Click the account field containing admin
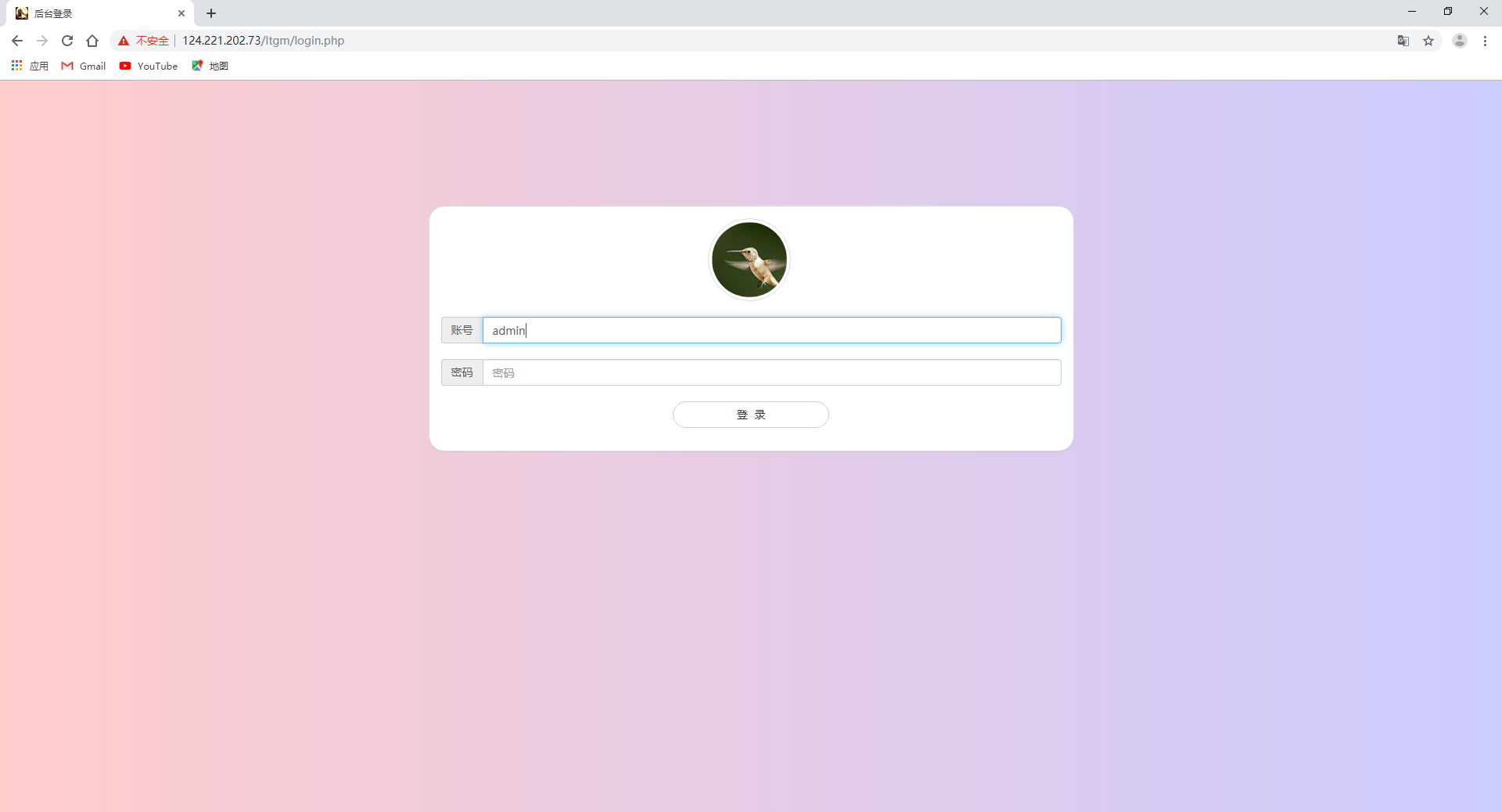The image size is (1502, 812). pyautogui.click(x=771, y=330)
